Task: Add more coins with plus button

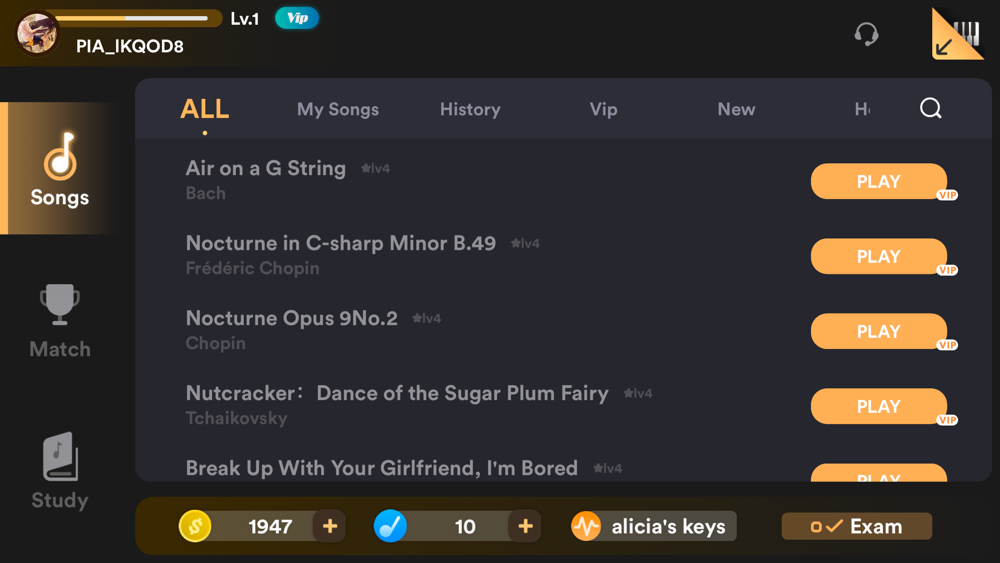Action: coord(330,526)
